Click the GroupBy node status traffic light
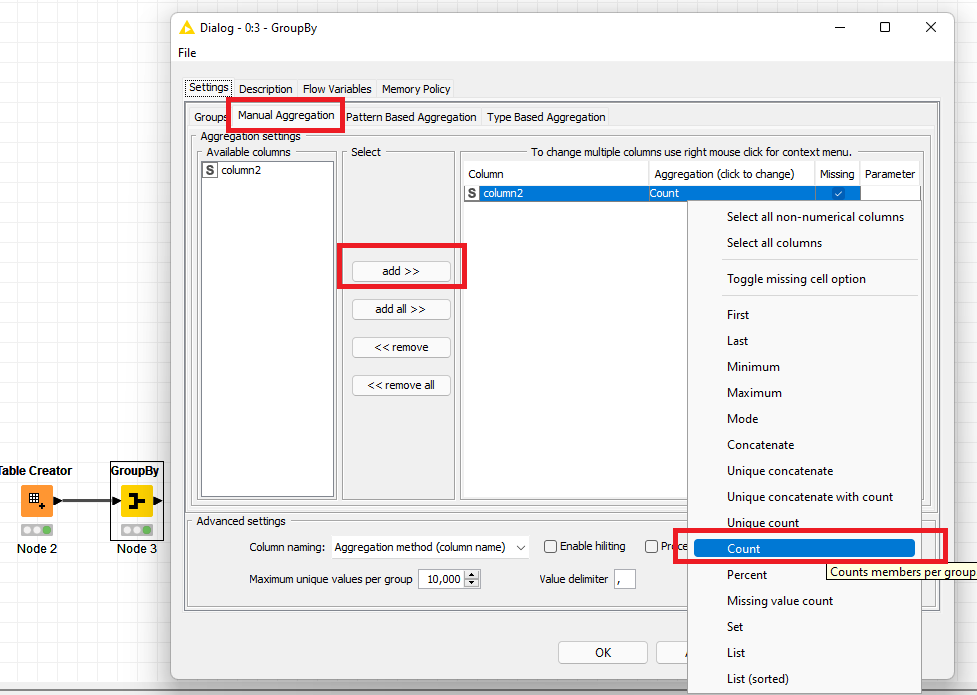The image size is (977, 695). 136,530
